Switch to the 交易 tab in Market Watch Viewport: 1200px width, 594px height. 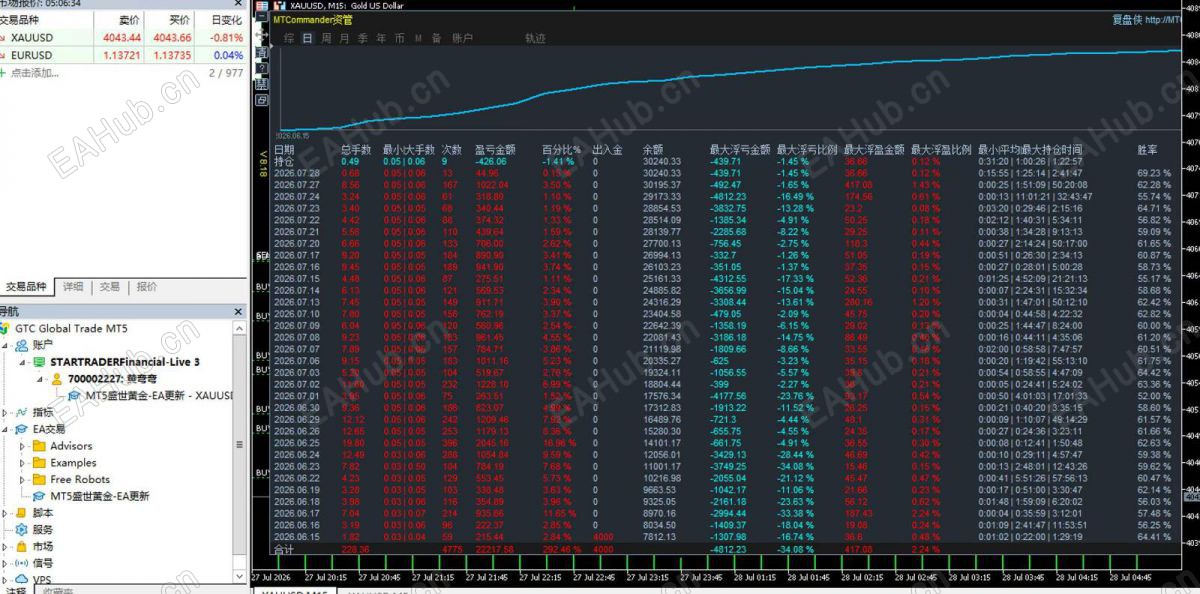109,286
